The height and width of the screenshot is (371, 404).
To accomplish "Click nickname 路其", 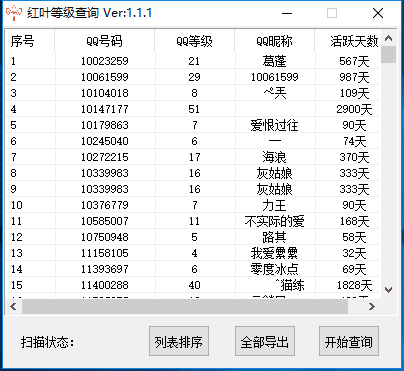I will click(x=274, y=237).
